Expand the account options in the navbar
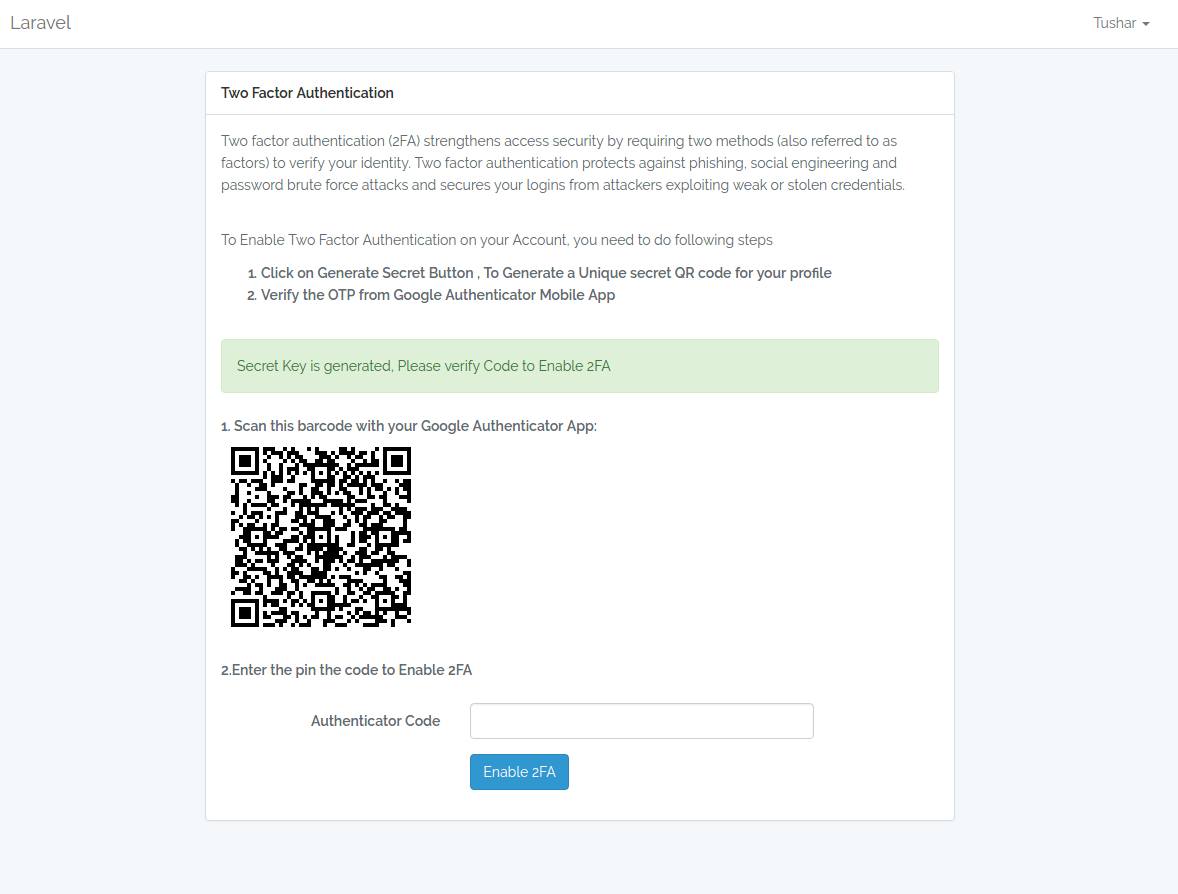 pyautogui.click(x=1120, y=22)
